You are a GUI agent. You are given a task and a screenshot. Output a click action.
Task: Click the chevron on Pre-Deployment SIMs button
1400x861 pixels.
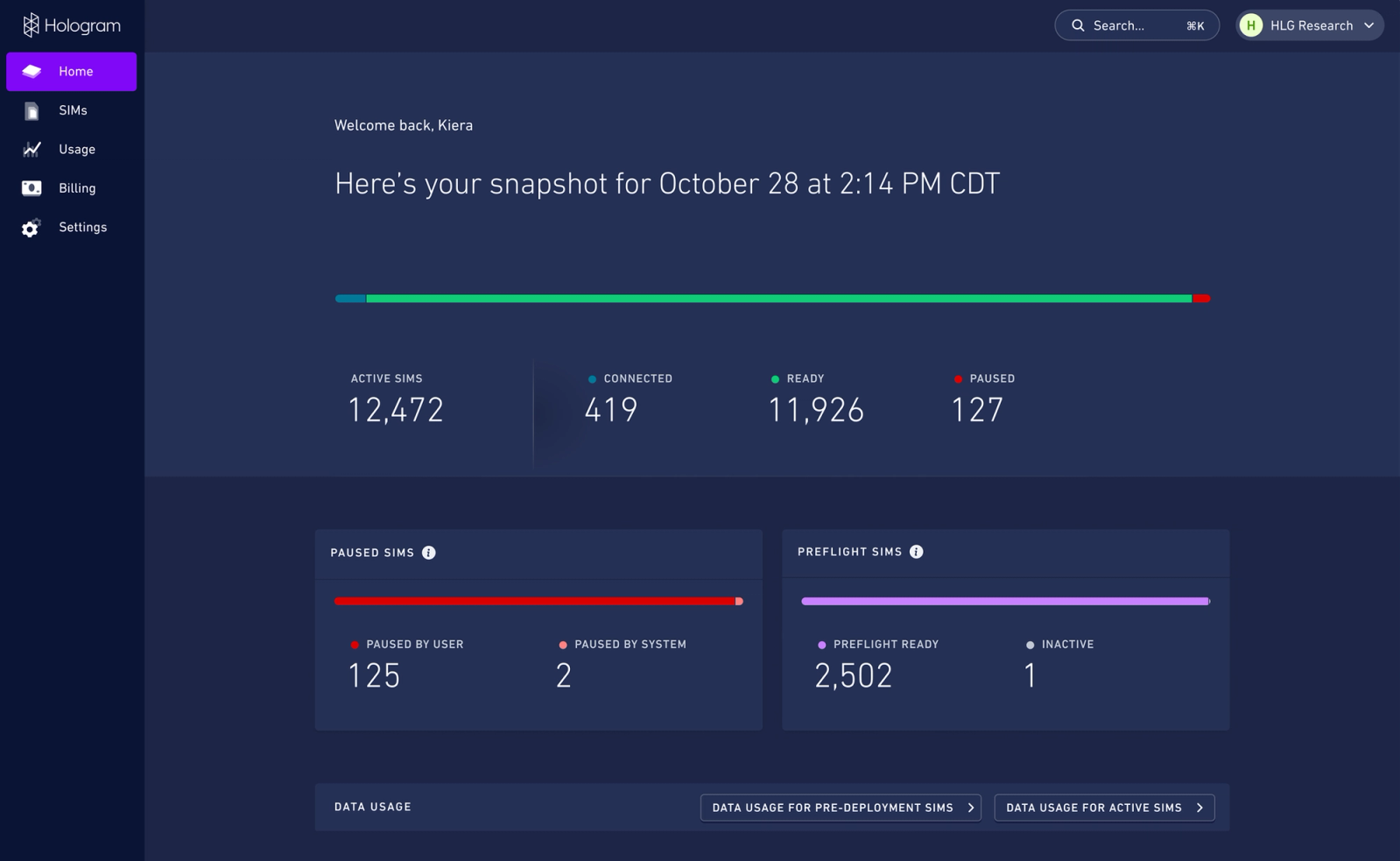point(970,808)
